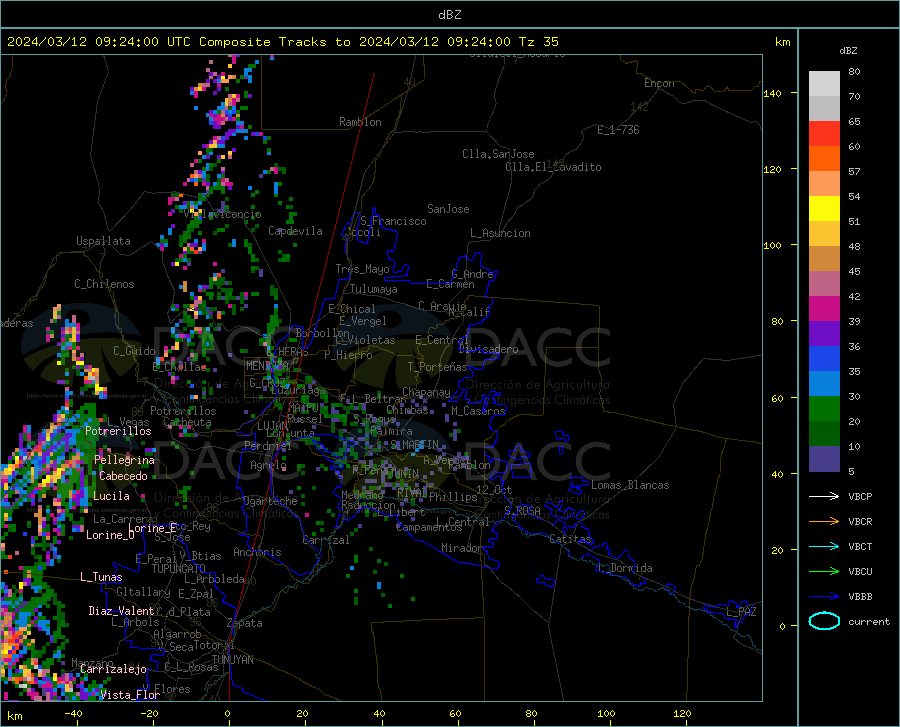This screenshot has height=727, width=900.
Task: Click the timestamp '2024/03/12 09:24:00 UTC' header
Action: (99, 42)
